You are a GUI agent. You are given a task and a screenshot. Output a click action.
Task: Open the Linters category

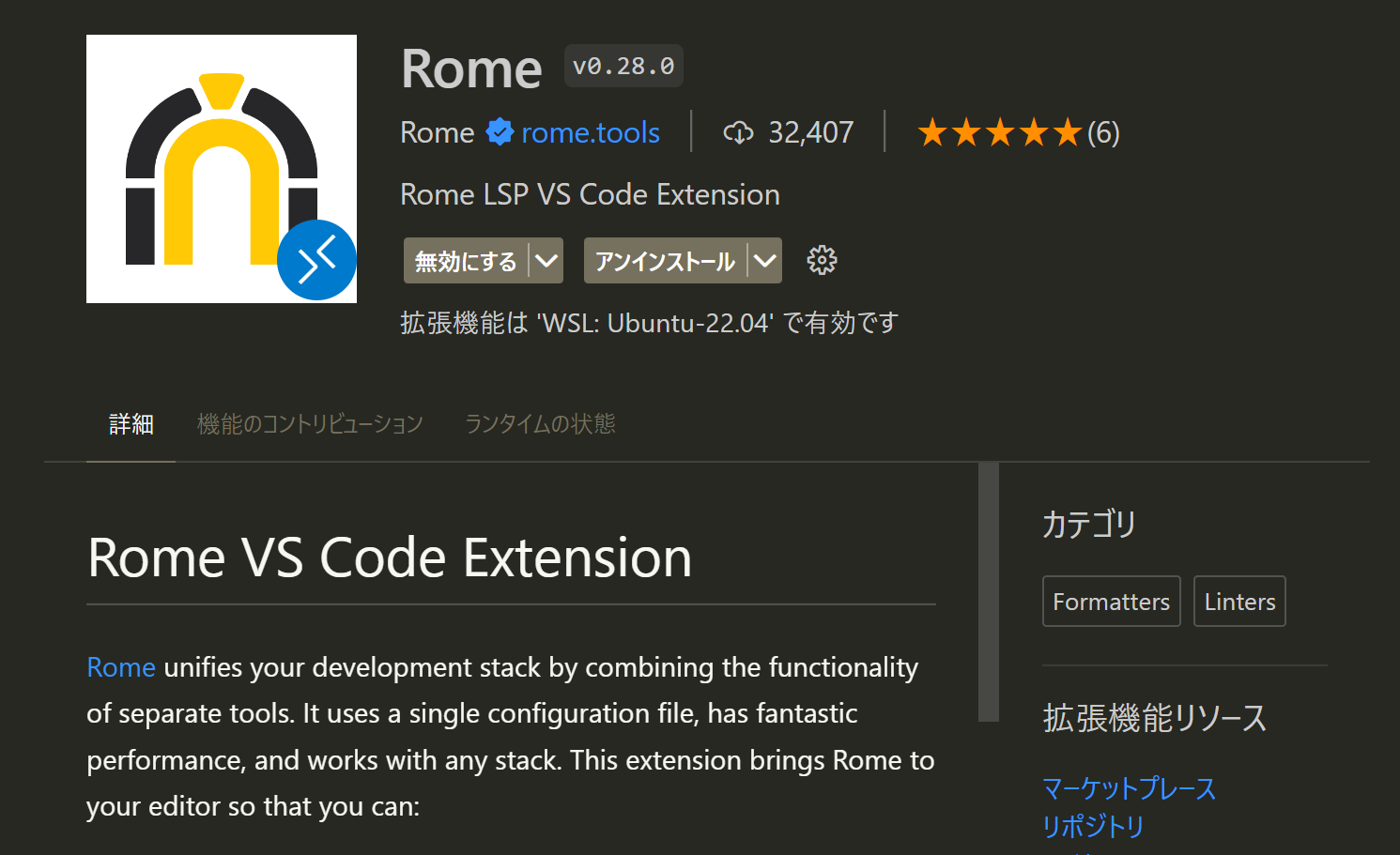pyautogui.click(x=1239, y=602)
